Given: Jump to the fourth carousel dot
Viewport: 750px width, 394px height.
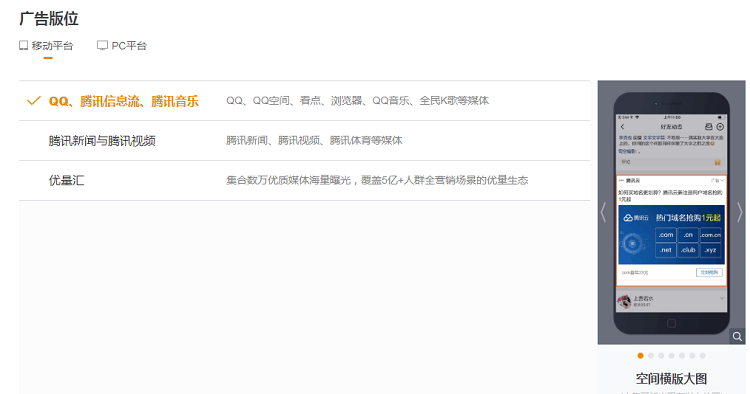Looking at the screenshot, I should pyautogui.click(x=672, y=355).
